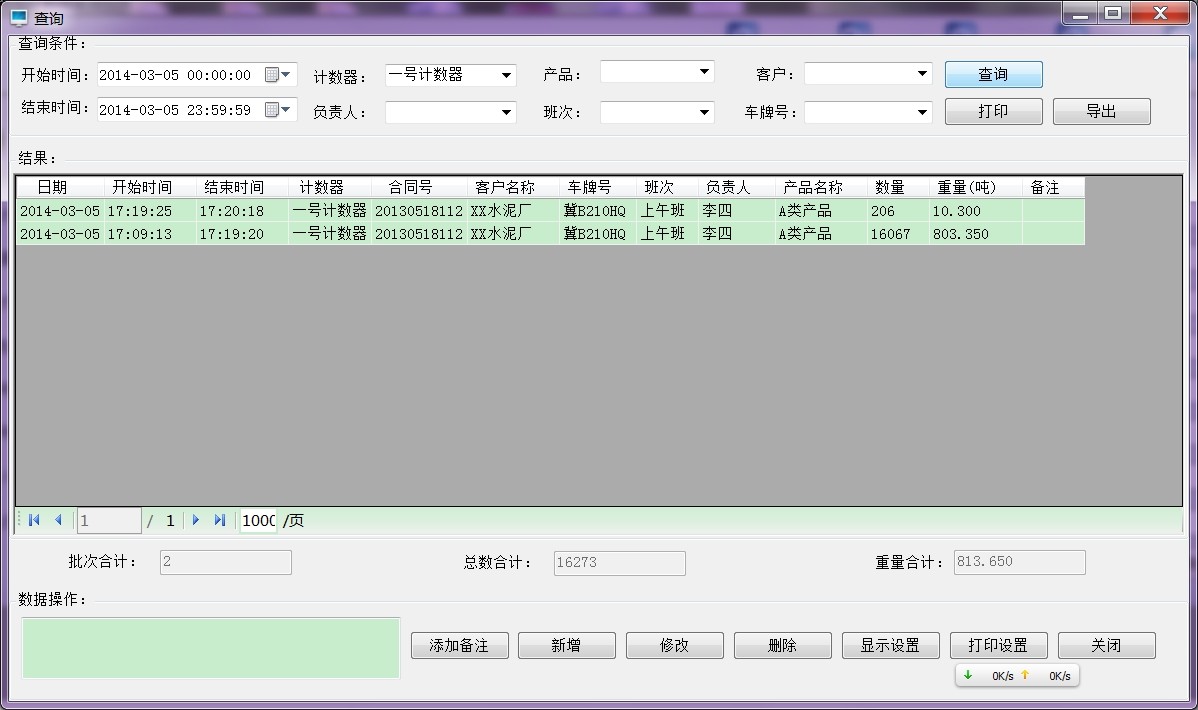Click weight cell 10.300

(976, 210)
